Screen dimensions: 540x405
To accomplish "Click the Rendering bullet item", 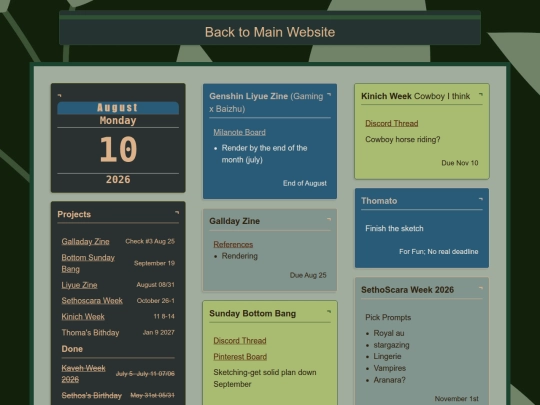I will [x=240, y=256].
